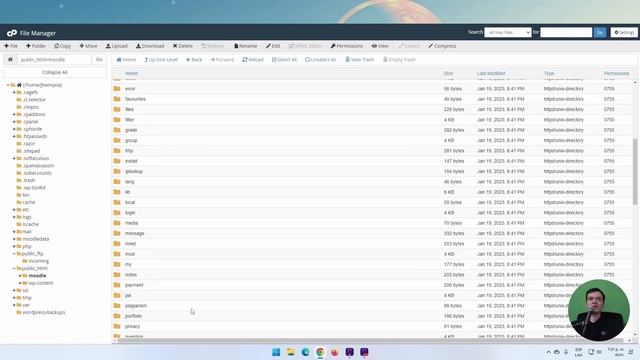Viewport: 640px width, 360px height.
Task: Click Go next to path field
Action: [99, 60]
